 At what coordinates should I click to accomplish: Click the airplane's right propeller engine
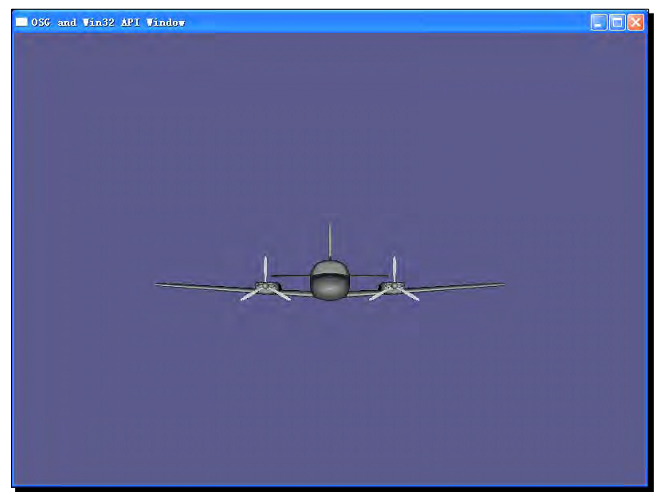point(394,287)
